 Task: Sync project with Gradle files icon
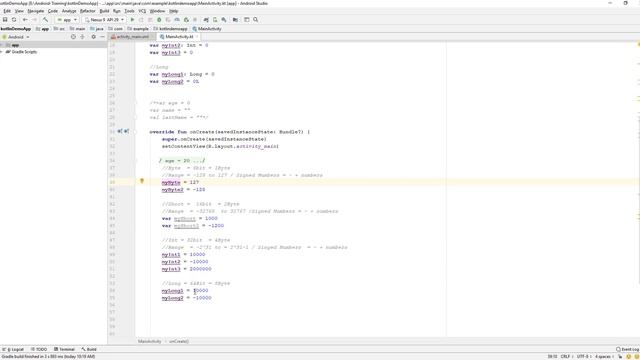[206, 20]
